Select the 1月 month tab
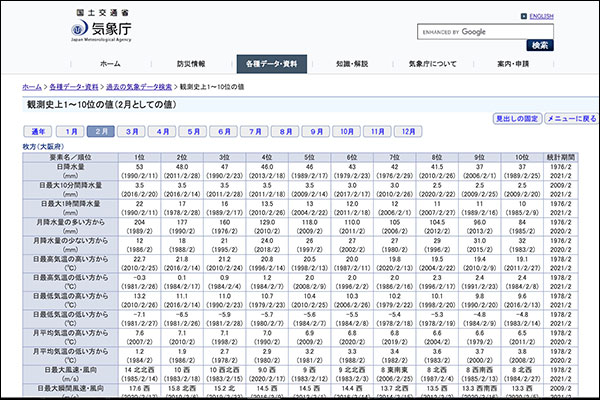The height and width of the screenshot is (400, 600). click(70, 131)
